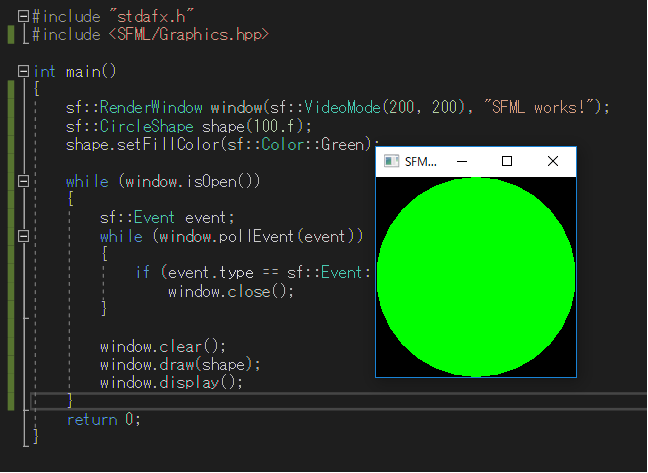Close the SFML works! window
The width and height of the screenshot is (648, 473).
(553, 161)
